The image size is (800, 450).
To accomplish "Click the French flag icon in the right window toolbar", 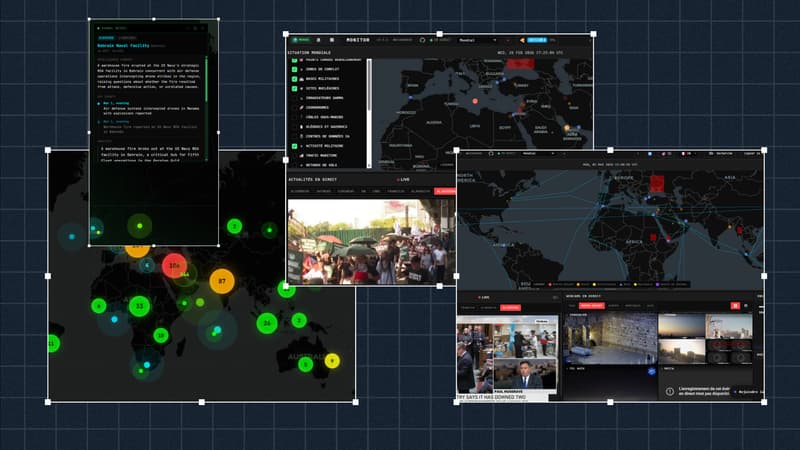I will (x=684, y=154).
